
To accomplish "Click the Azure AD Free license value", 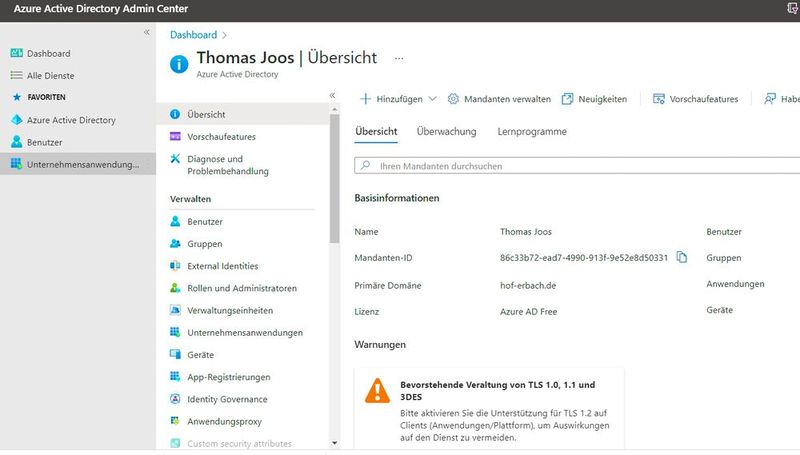I will click(529, 311).
